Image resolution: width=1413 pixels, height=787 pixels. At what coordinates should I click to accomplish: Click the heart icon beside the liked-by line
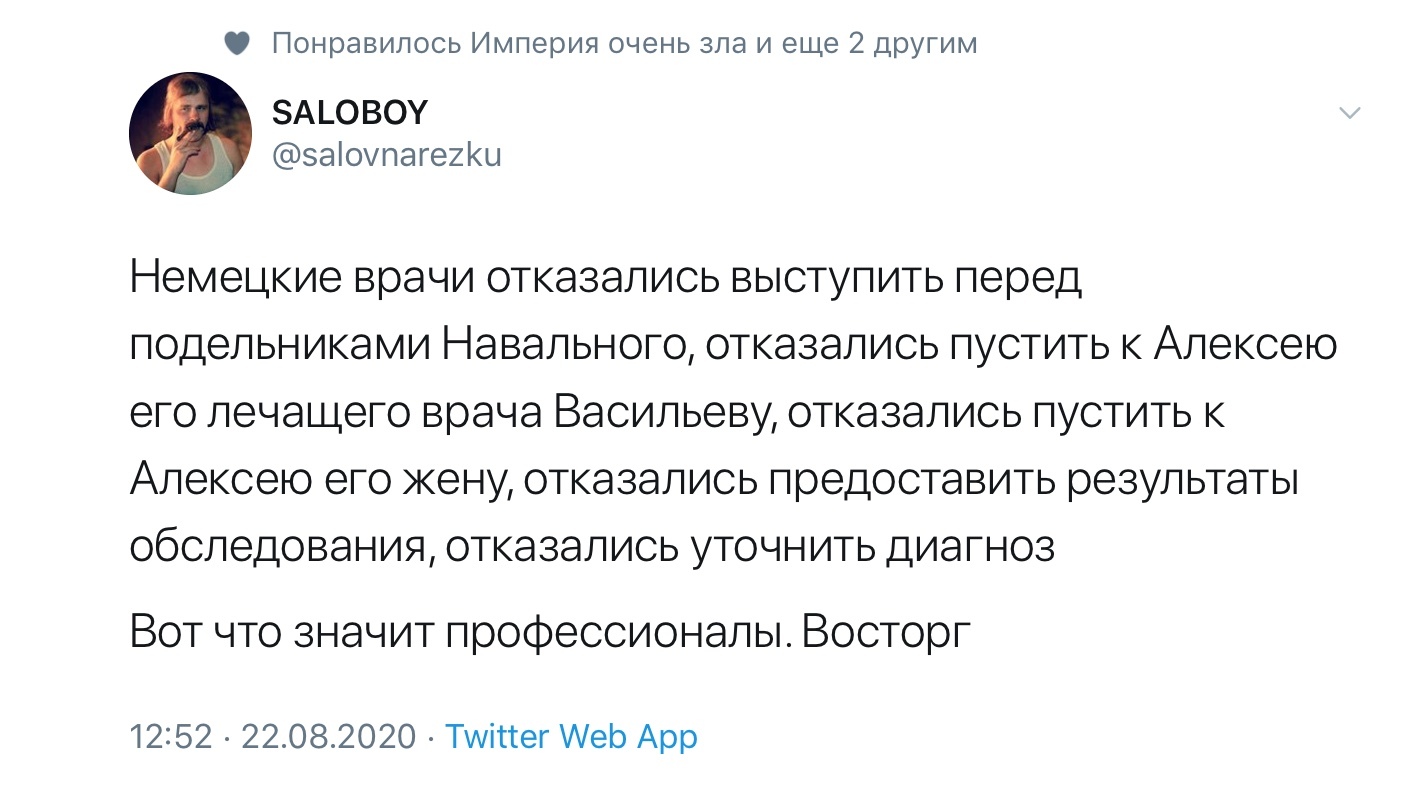coord(237,43)
